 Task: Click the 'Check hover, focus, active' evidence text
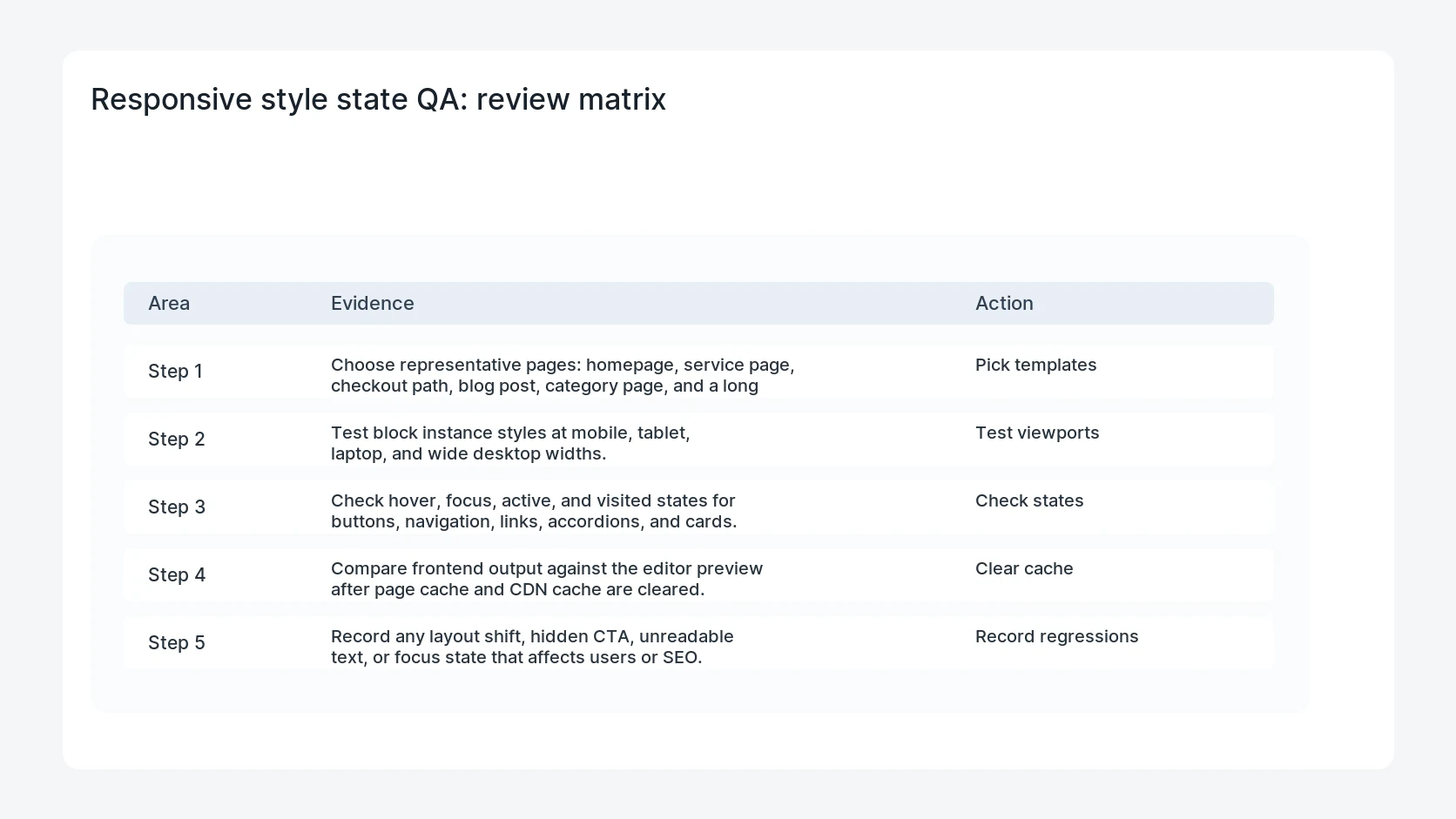(x=534, y=511)
